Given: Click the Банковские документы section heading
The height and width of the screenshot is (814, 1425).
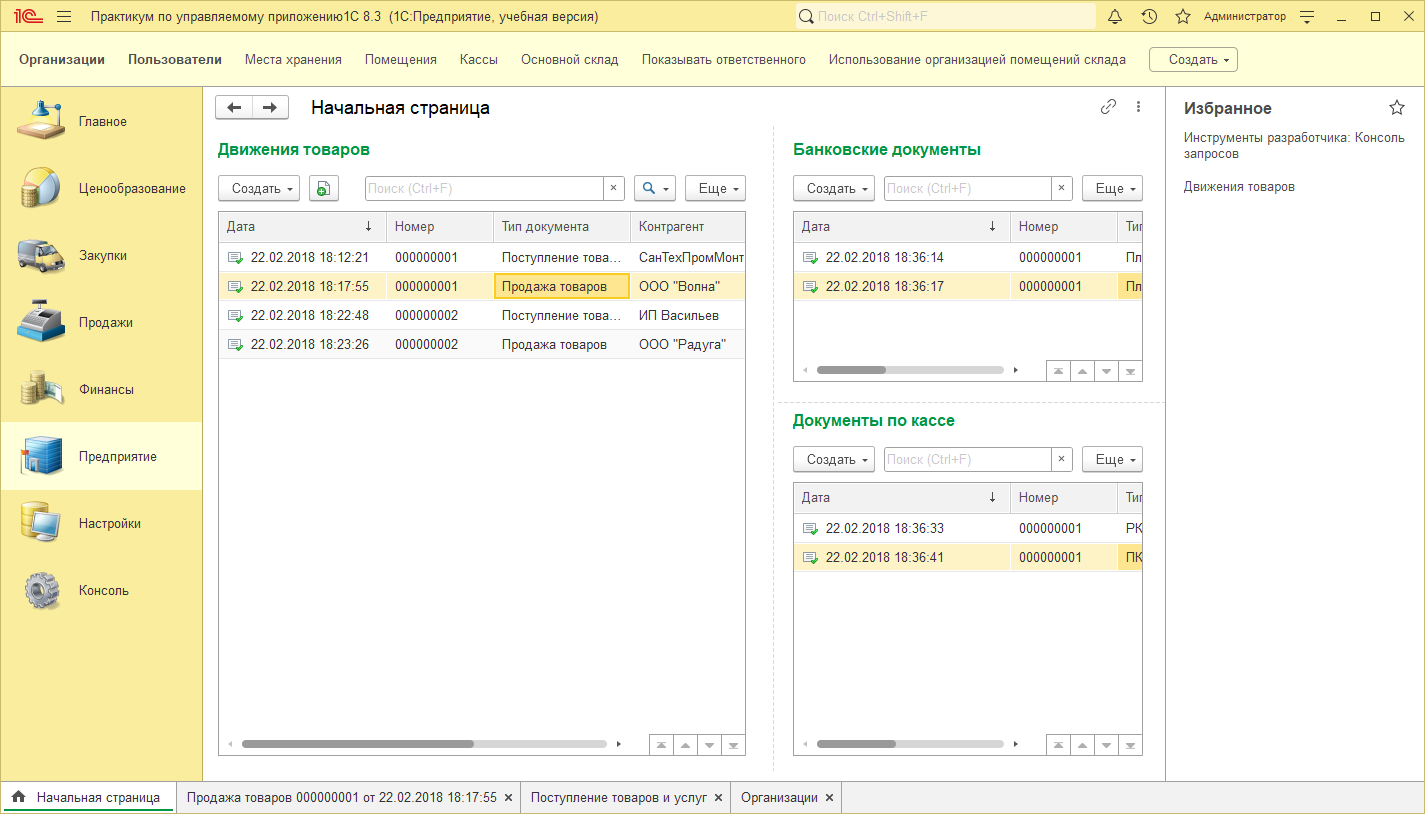Looking at the screenshot, I should pos(887,149).
